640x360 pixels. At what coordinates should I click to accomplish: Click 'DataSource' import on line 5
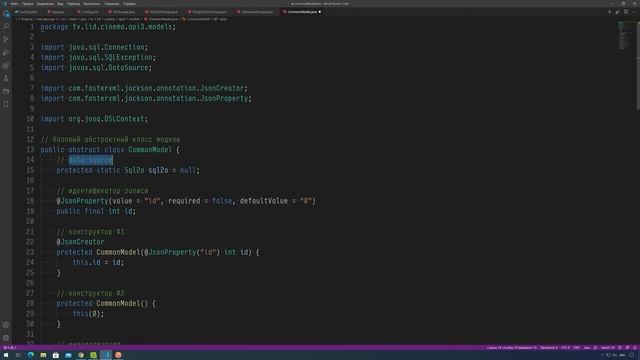(x=128, y=68)
